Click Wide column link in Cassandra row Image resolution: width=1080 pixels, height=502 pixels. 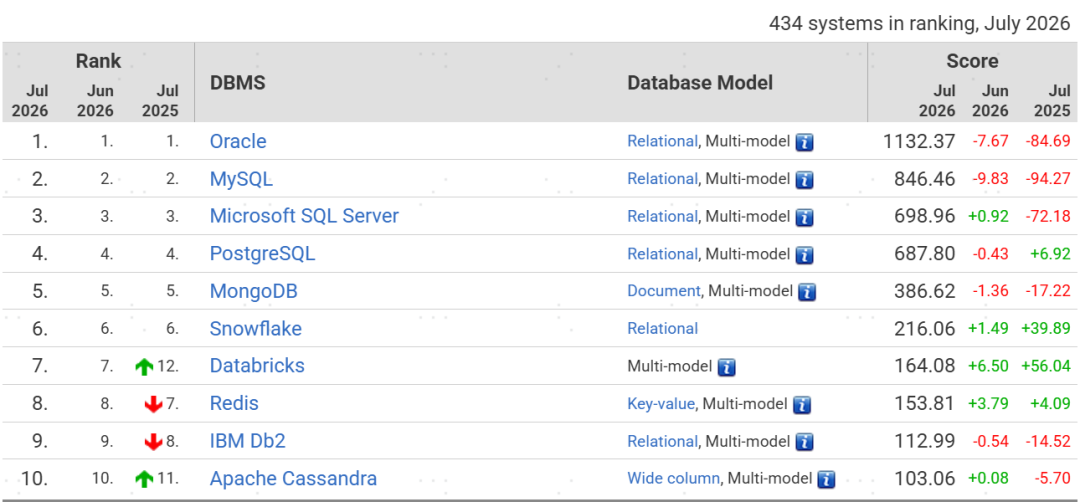coord(674,478)
